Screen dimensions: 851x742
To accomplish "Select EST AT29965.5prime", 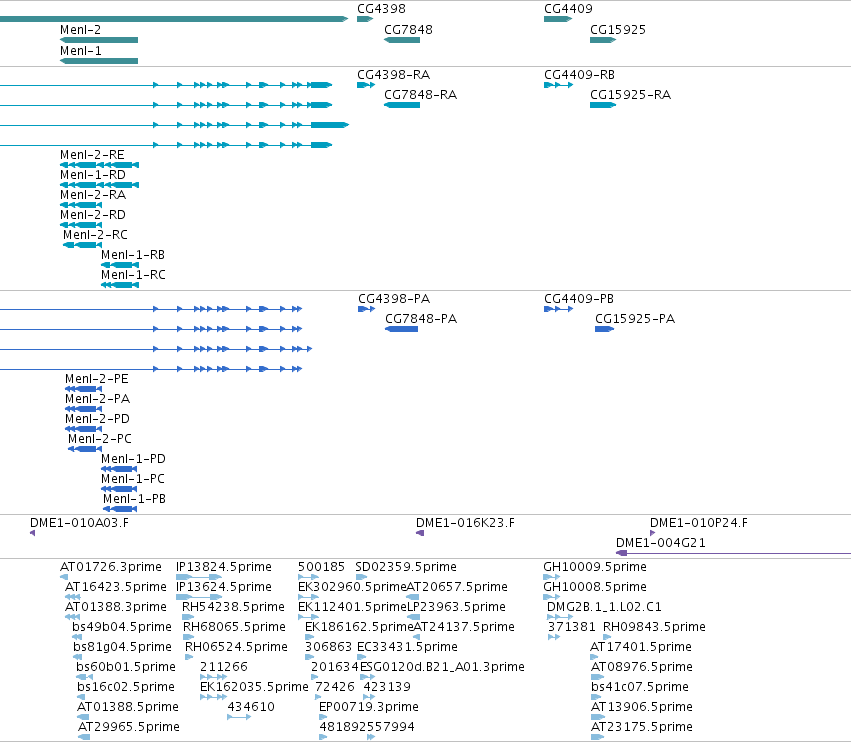I will click(84, 737).
